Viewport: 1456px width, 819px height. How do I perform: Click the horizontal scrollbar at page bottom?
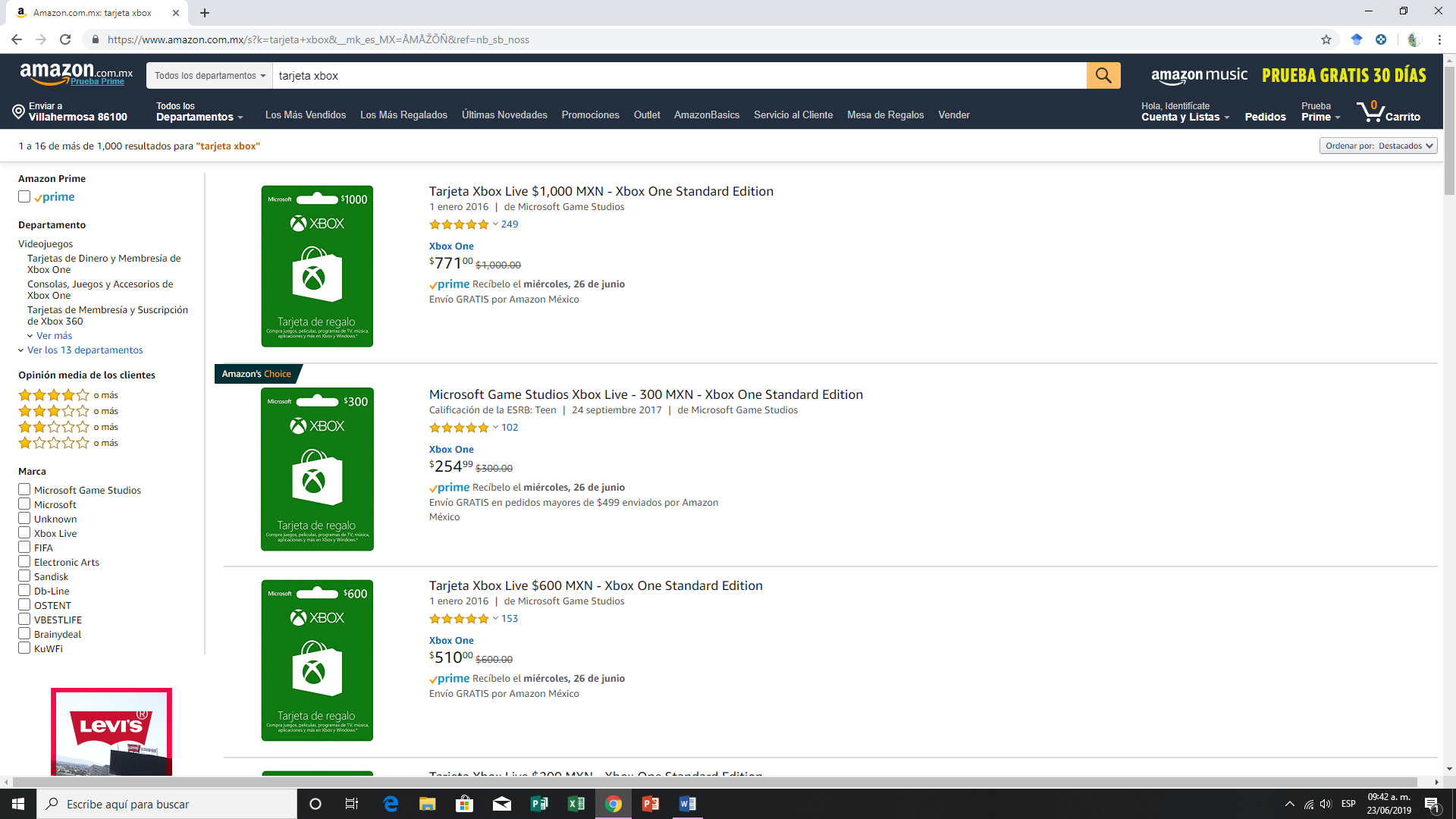715,782
